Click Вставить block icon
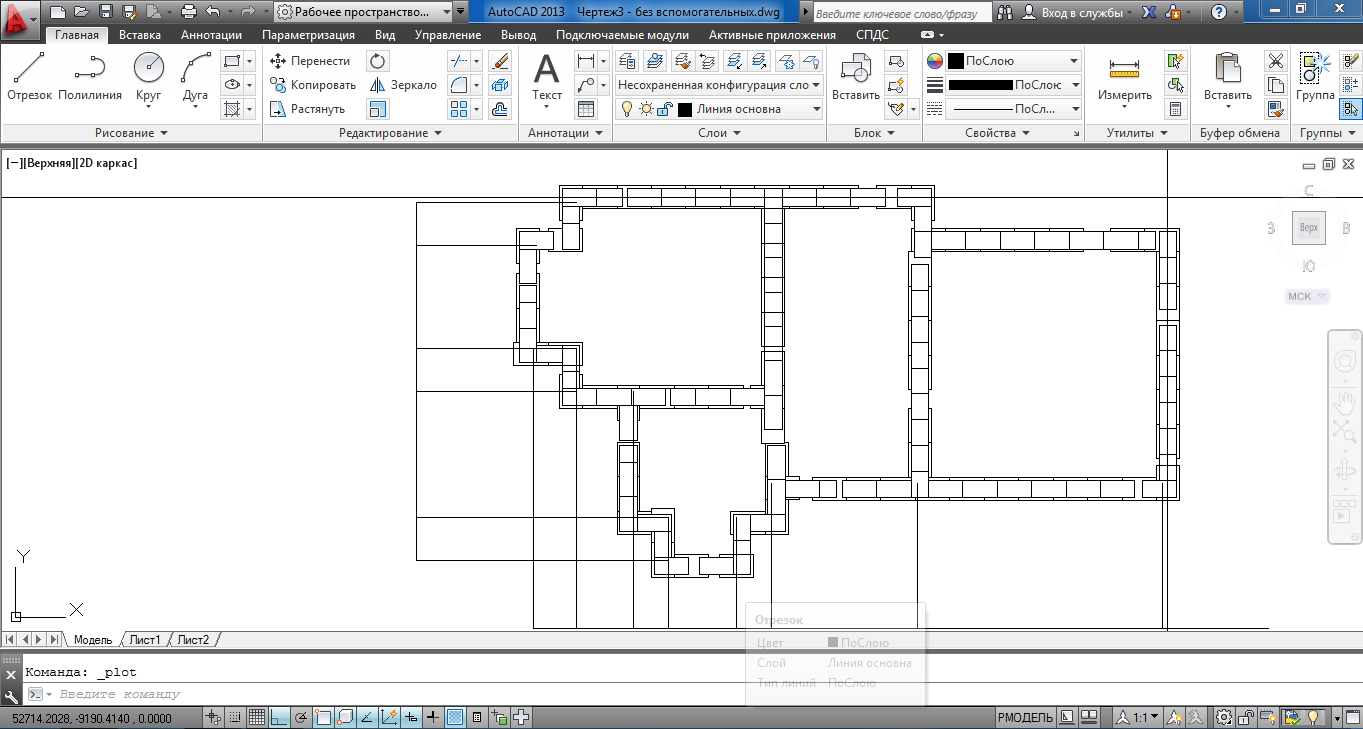Viewport: 1363px width, 729px height. 856,77
